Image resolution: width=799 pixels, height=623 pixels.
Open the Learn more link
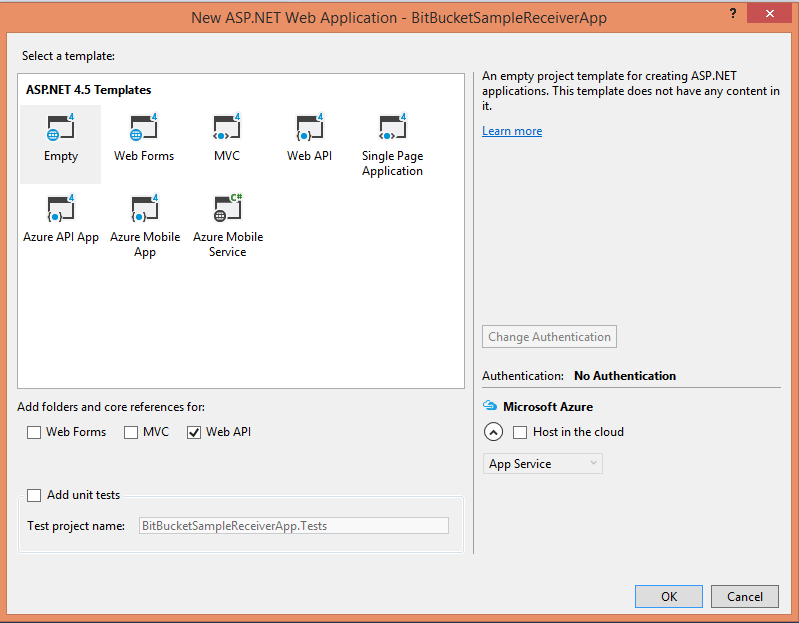(x=512, y=131)
